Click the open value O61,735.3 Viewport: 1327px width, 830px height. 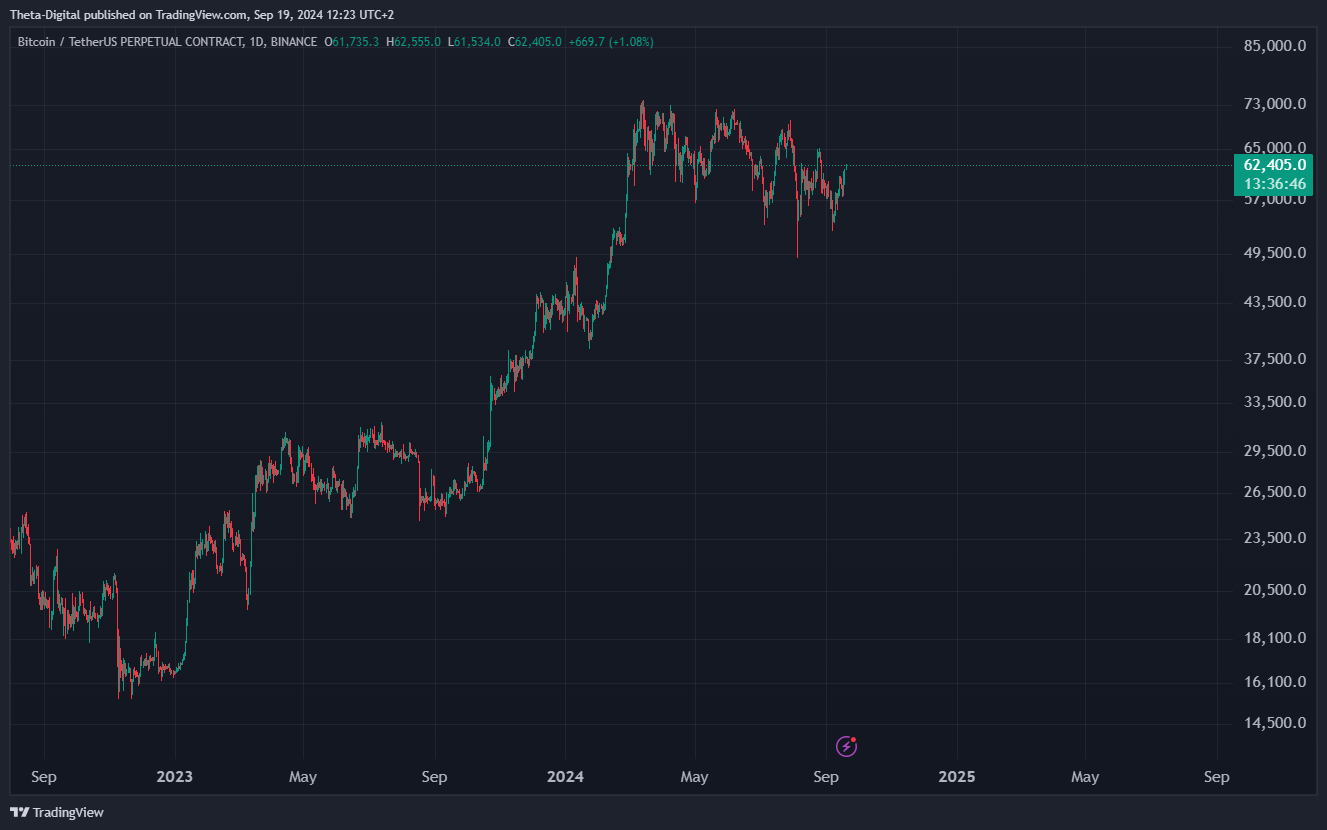pyautogui.click(x=352, y=42)
